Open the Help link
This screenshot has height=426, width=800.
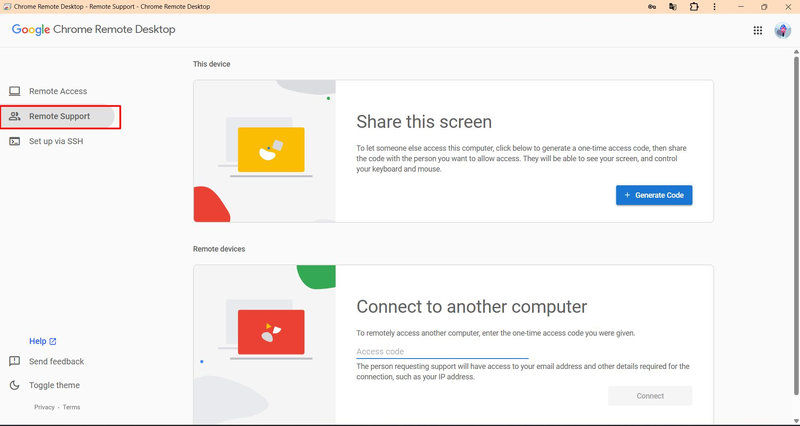pyautogui.click(x=43, y=341)
